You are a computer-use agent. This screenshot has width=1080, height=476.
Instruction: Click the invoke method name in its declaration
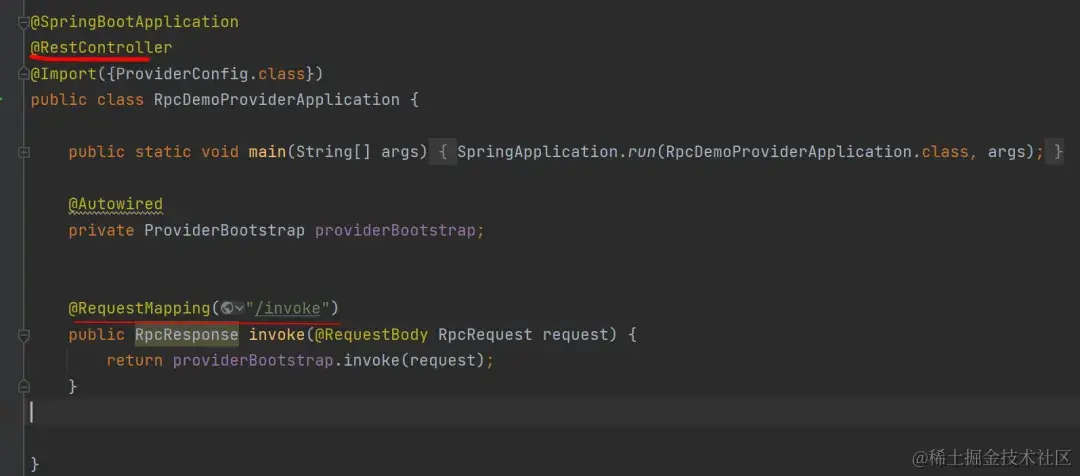pyautogui.click(x=277, y=335)
